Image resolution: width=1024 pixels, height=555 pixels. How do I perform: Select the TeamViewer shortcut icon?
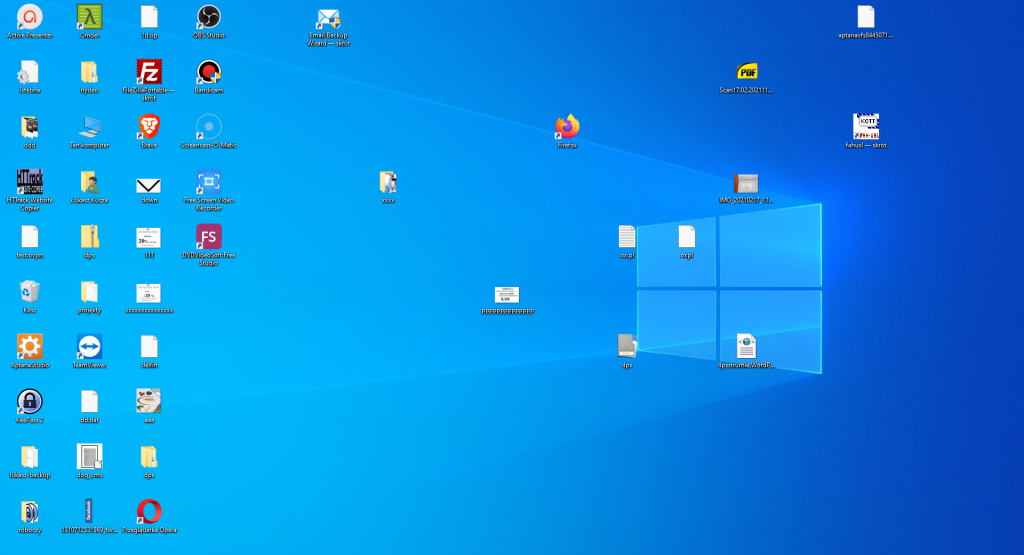tap(89, 346)
